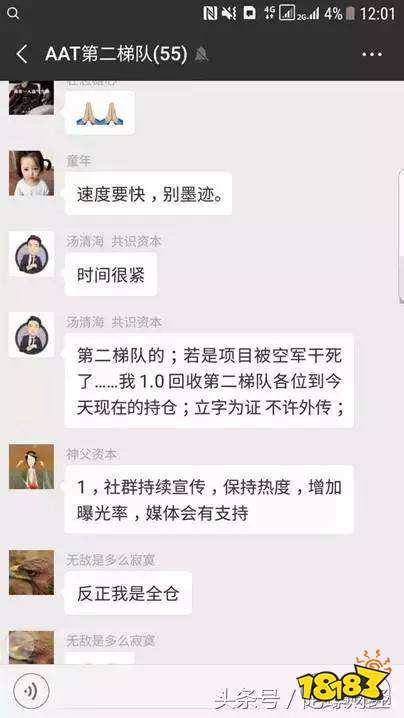This screenshot has height=718, width=404.
Task: Tap the voice message icon at bottom
Action: click(x=31, y=691)
